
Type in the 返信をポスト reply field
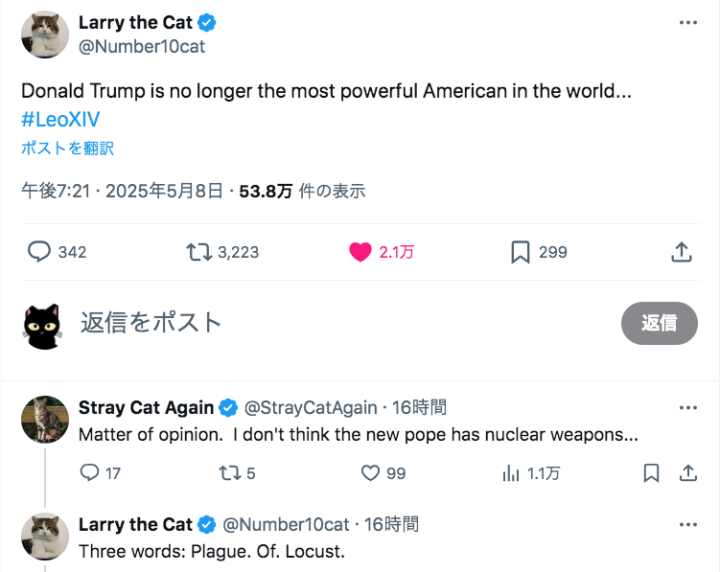pyautogui.click(x=300, y=322)
